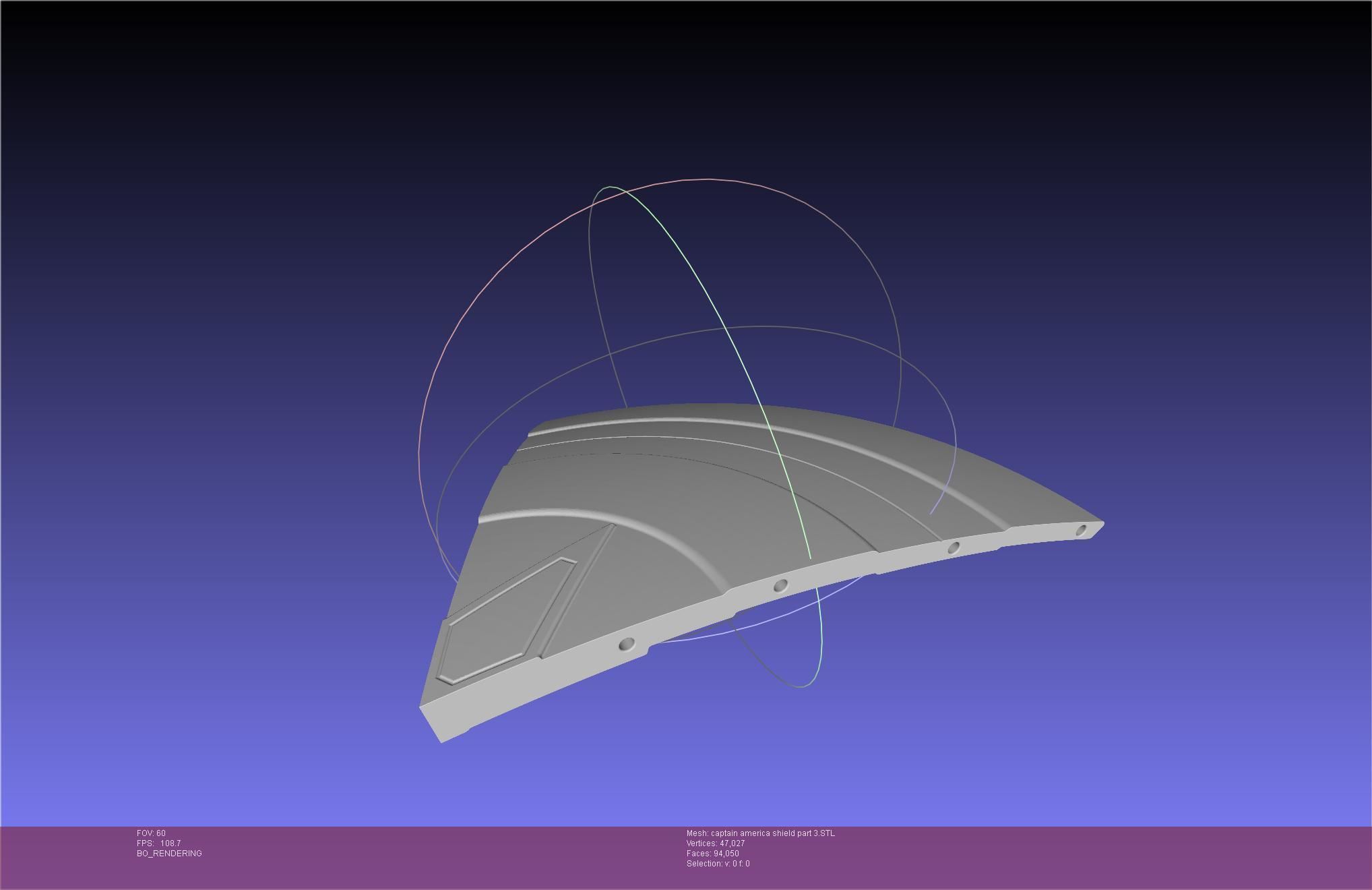Click the FOV: 60 status text
This screenshot has width=1372, height=890.
[151, 833]
